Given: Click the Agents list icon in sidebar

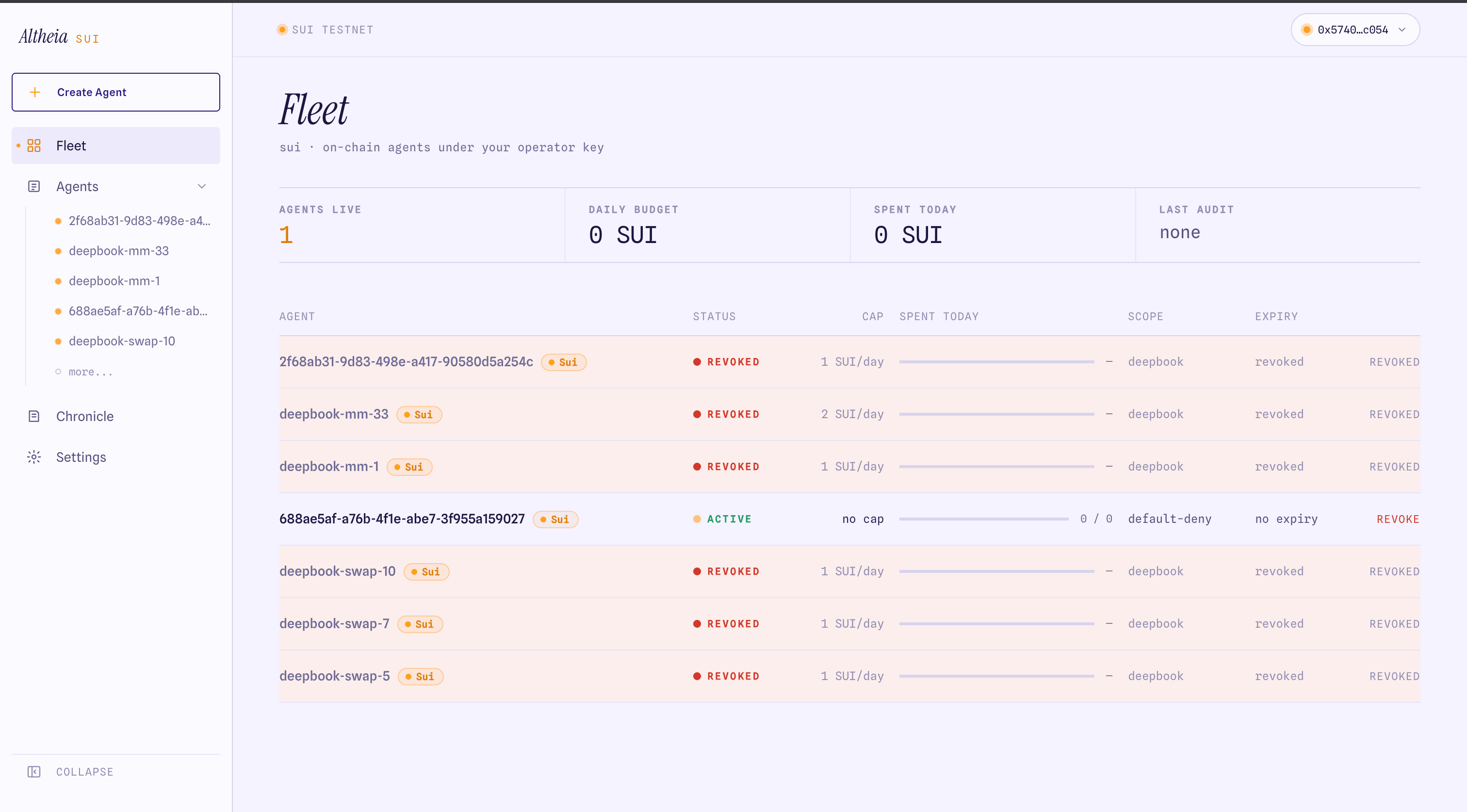Looking at the screenshot, I should click(x=34, y=187).
